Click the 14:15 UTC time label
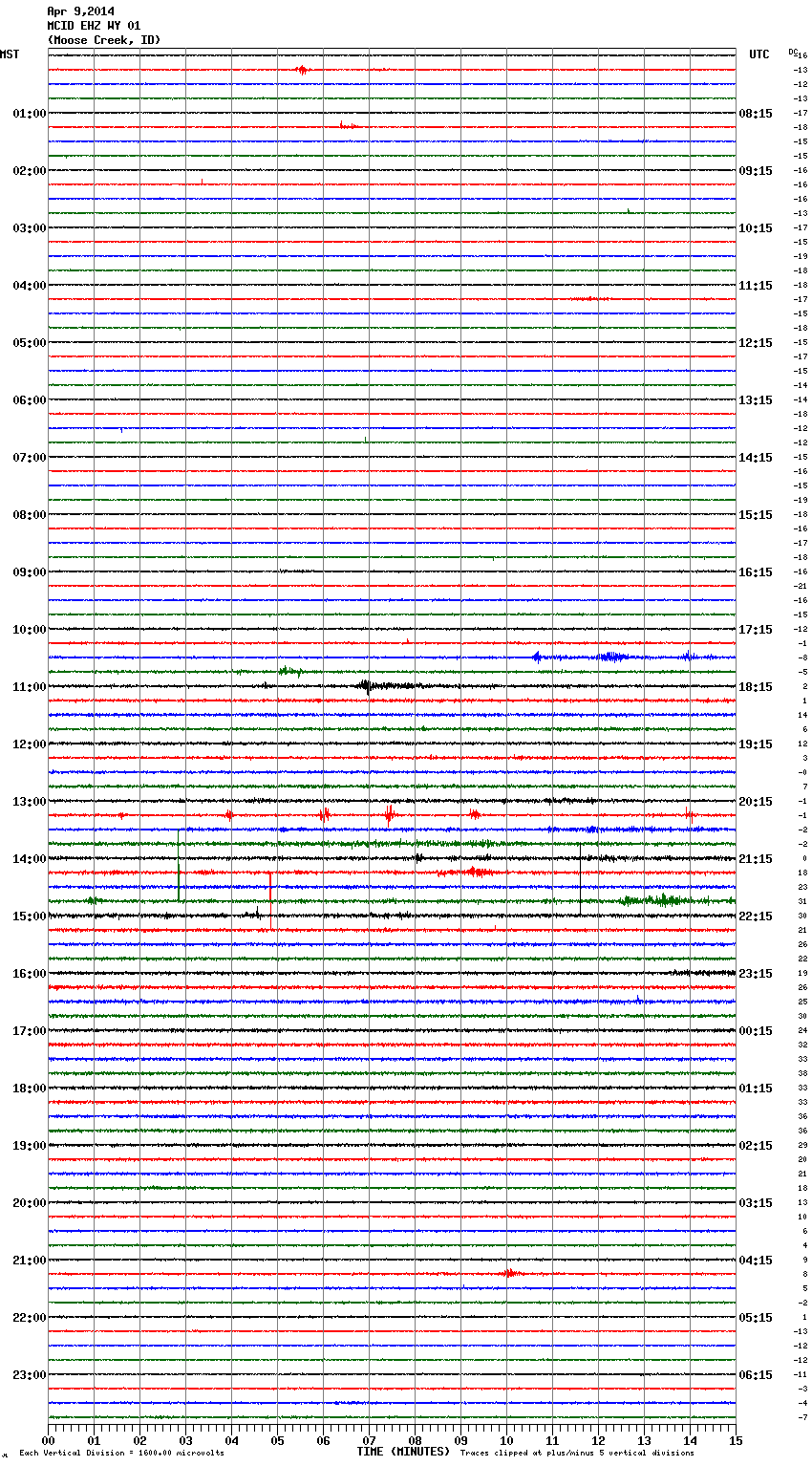 click(756, 458)
